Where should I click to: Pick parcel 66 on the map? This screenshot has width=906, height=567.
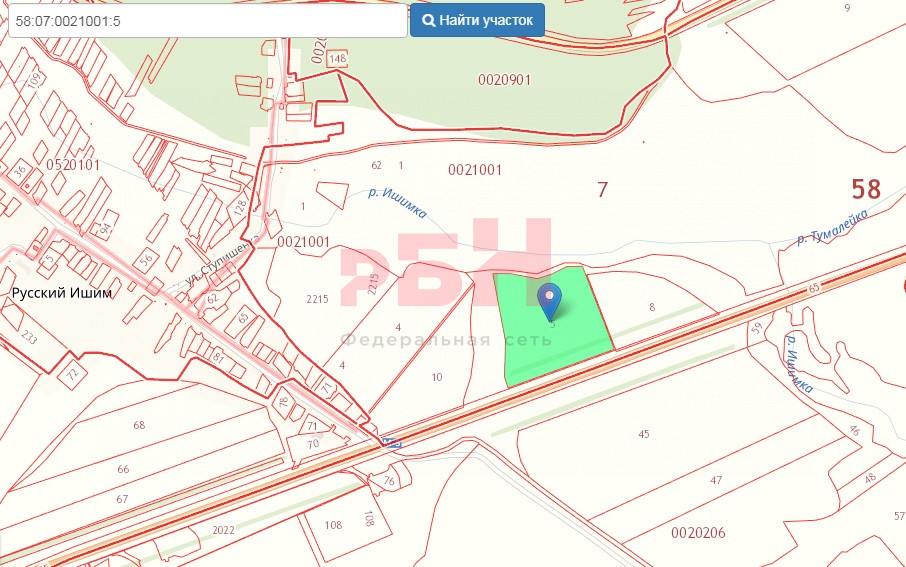tap(123, 469)
